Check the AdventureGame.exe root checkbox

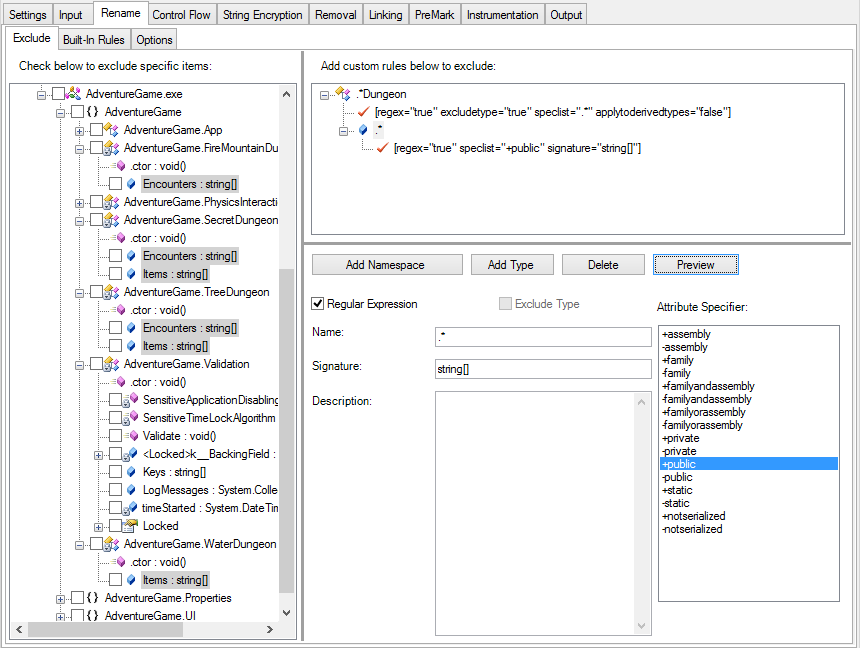[x=57, y=91]
